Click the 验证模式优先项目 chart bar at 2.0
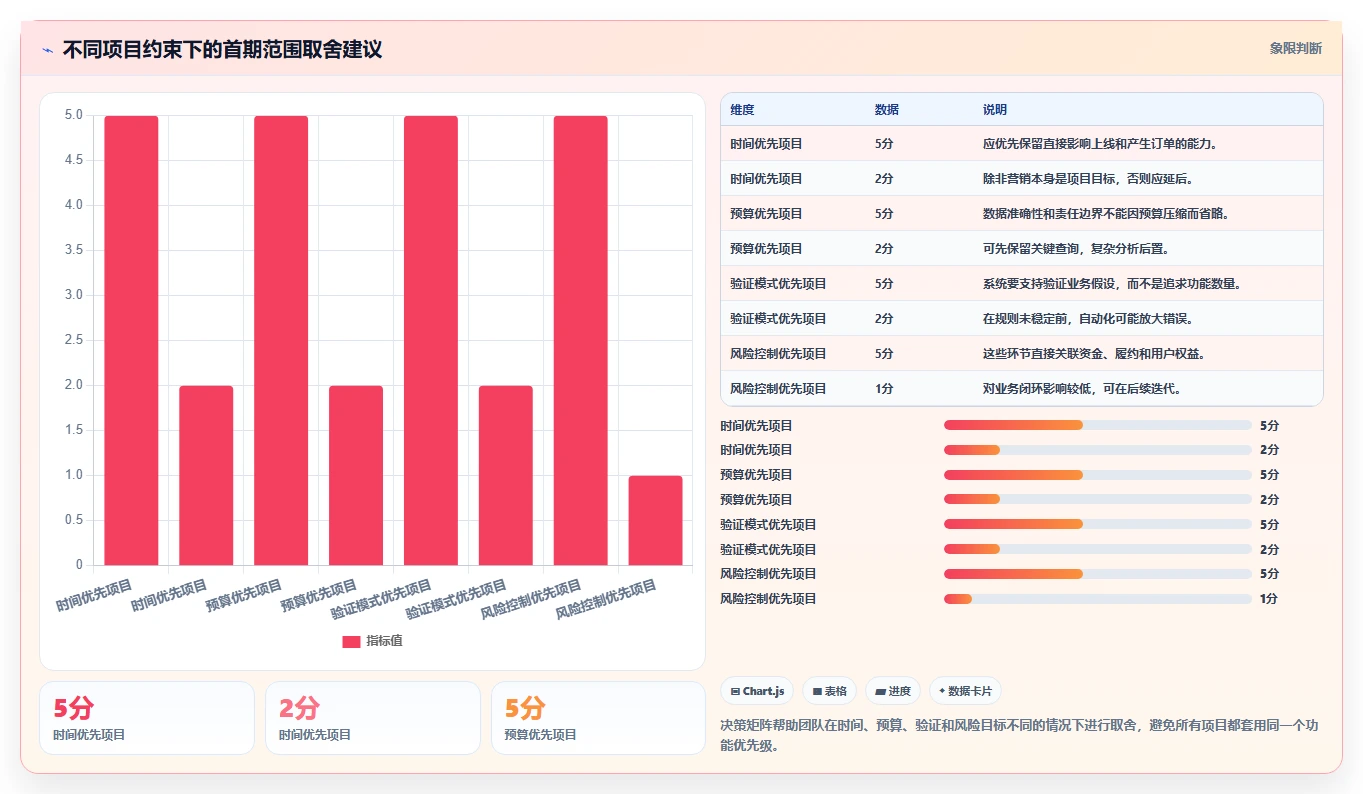Viewport: 1363px width, 794px height. pos(506,475)
